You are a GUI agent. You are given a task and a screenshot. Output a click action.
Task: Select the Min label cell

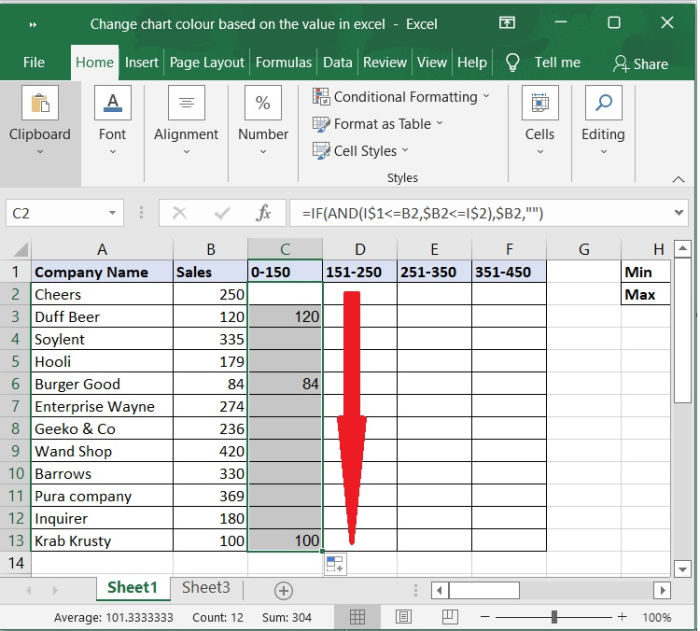(x=646, y=272)
